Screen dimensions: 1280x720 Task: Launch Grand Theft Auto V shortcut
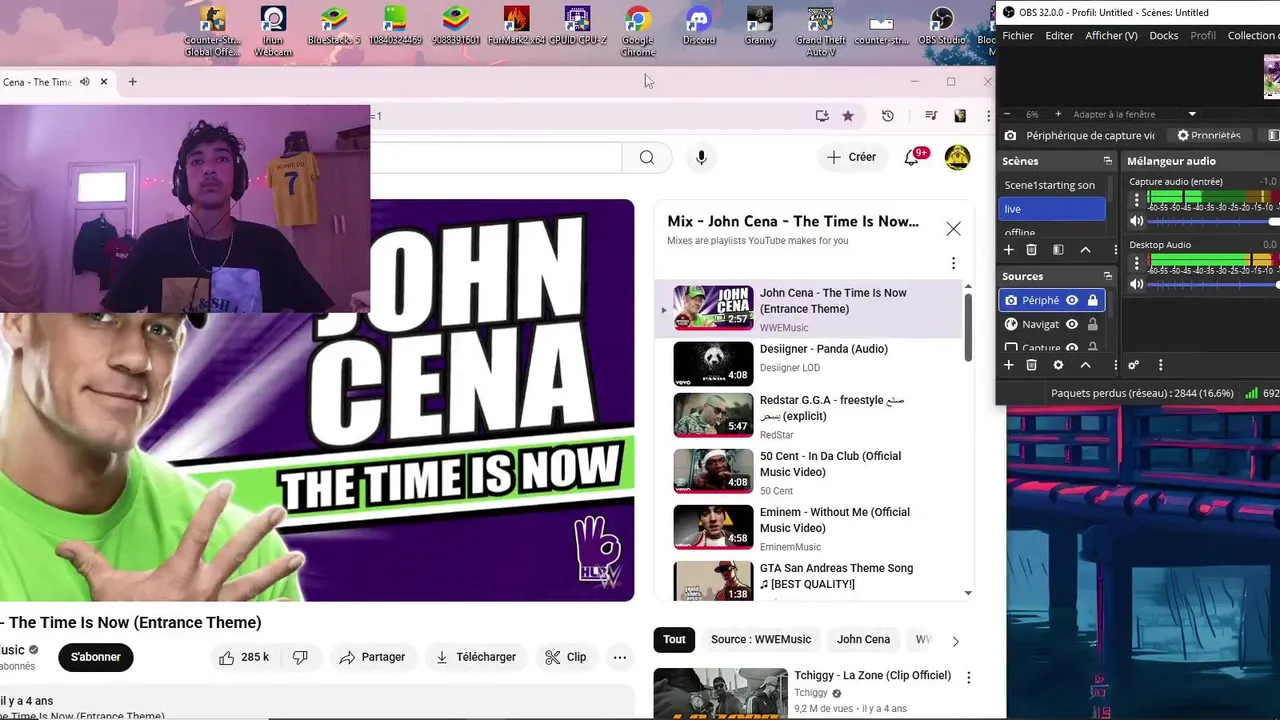pyautogui.click(x=820, y=31)
